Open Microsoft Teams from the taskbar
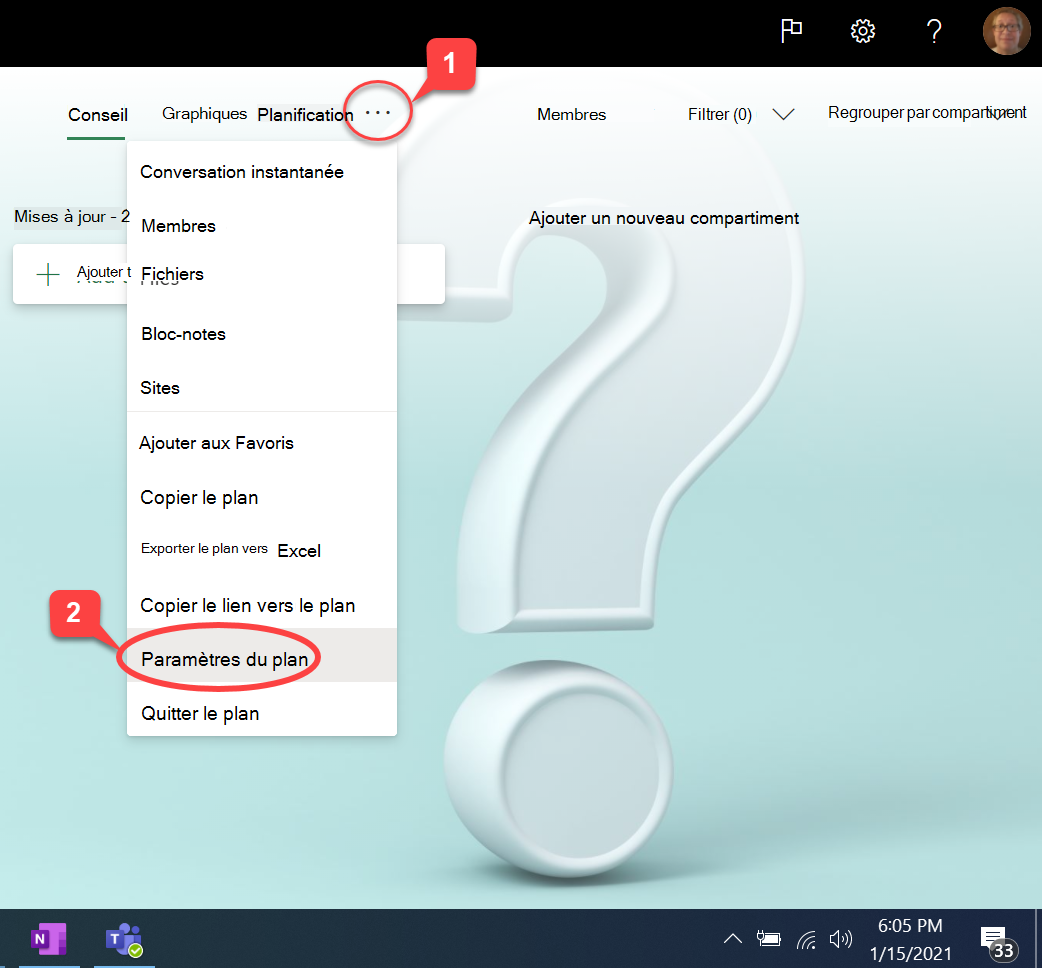This screenshot has height=968, width=1042. tap(124, 939)
